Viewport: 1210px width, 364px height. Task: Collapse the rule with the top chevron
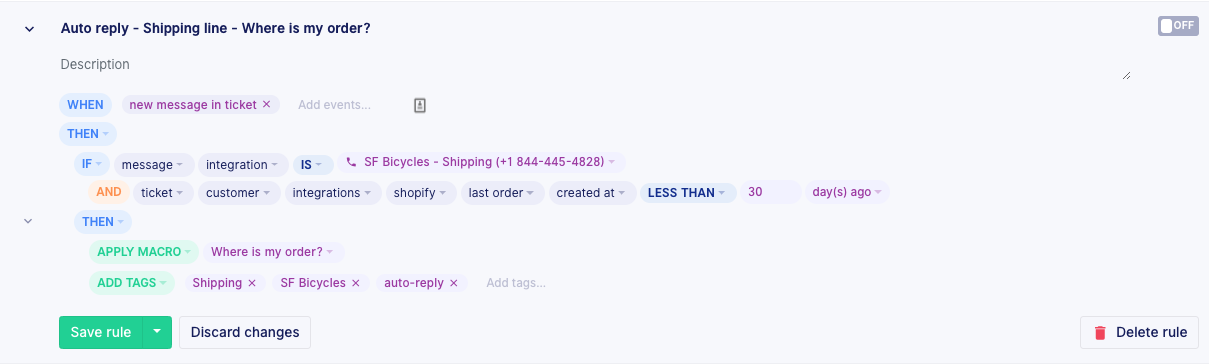click(x=28, y=29)
